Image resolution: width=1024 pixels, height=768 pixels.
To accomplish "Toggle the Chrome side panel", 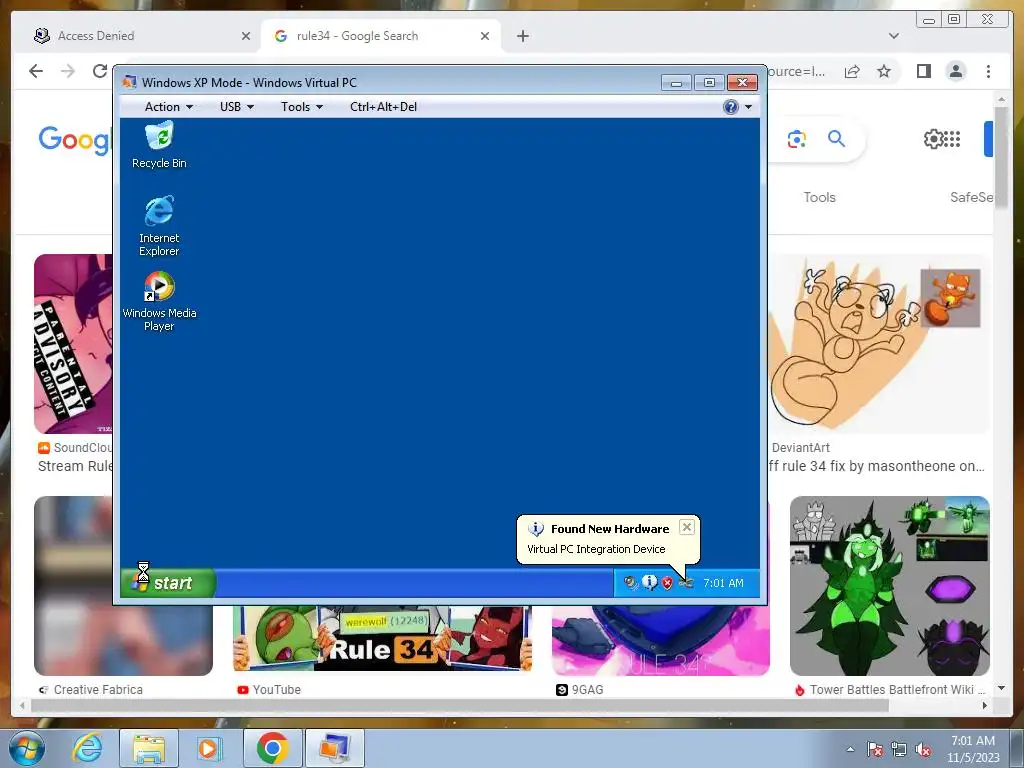I will pyautogui.click(x=923, y=71).
